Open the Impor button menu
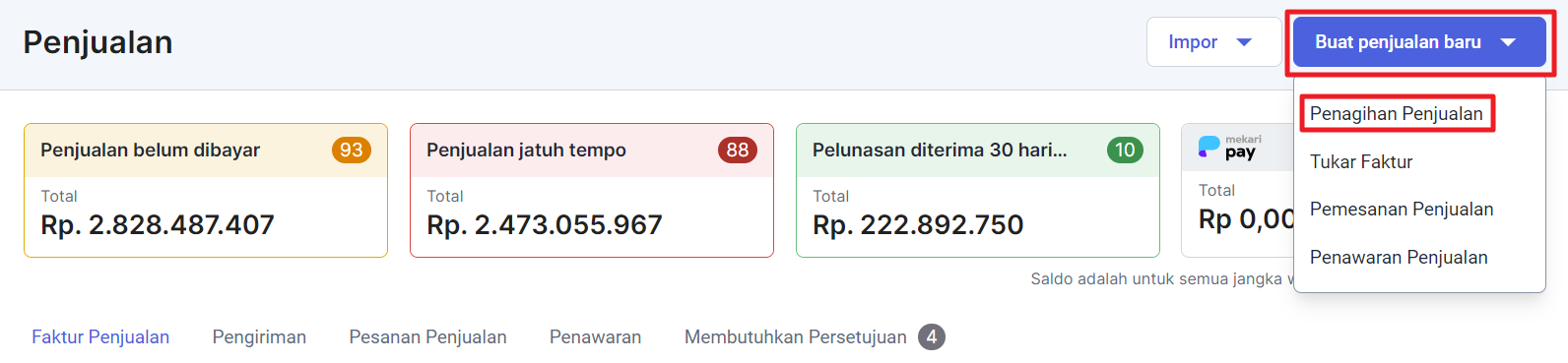The height and width of the screenshot is (363, 1568). [1213, 42]
